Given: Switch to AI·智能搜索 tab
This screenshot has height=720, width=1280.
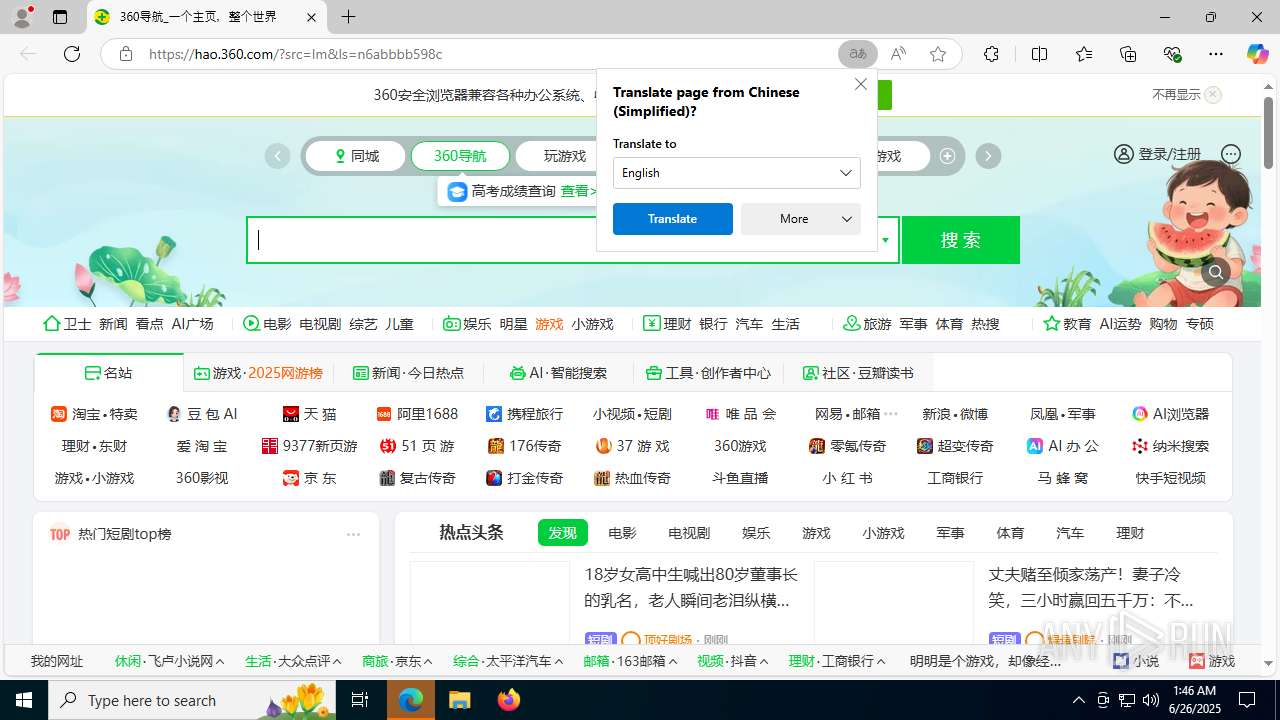Looking at the screenshot, I should [x=558, y=373].
